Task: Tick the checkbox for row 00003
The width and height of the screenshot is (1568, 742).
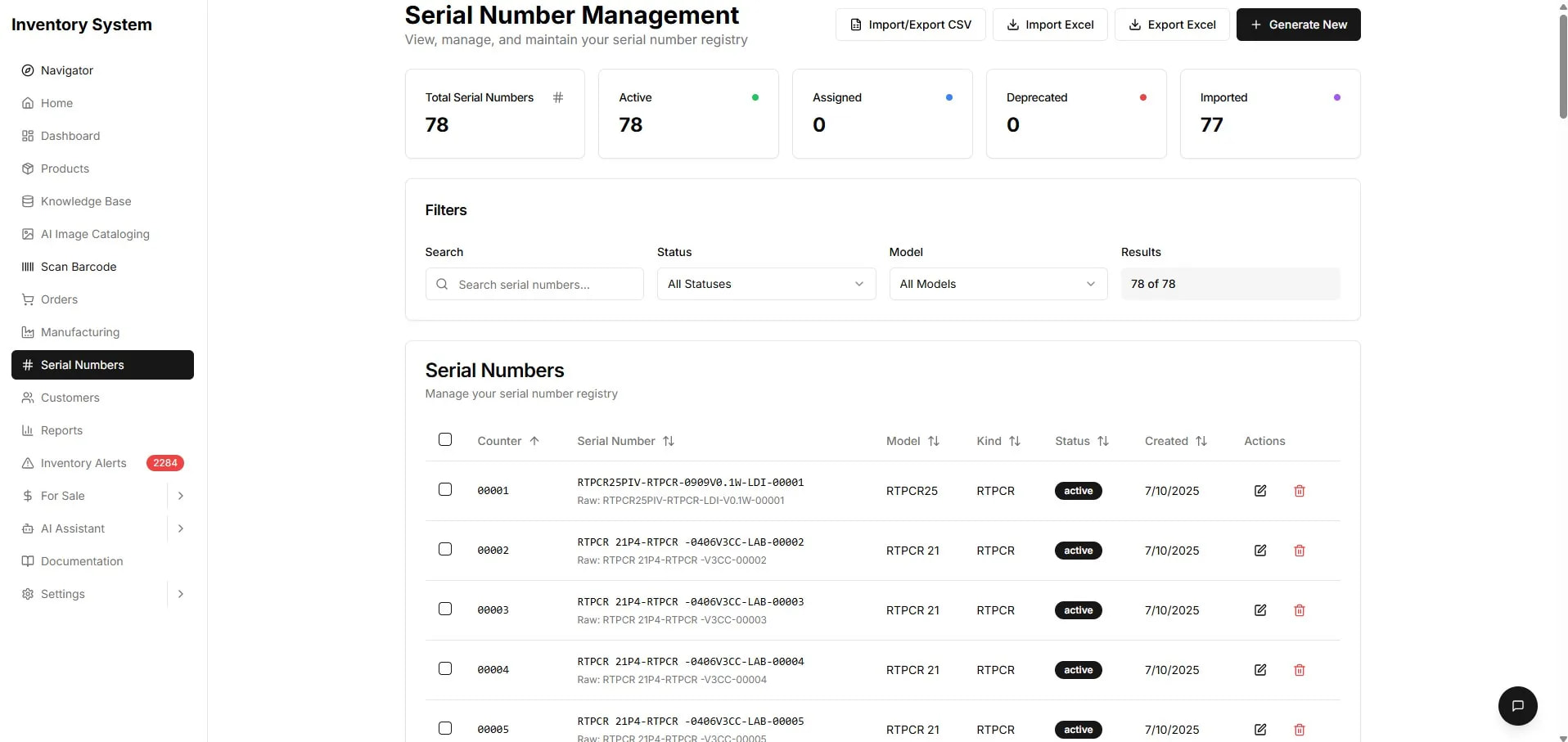Action: pos(445,609)
